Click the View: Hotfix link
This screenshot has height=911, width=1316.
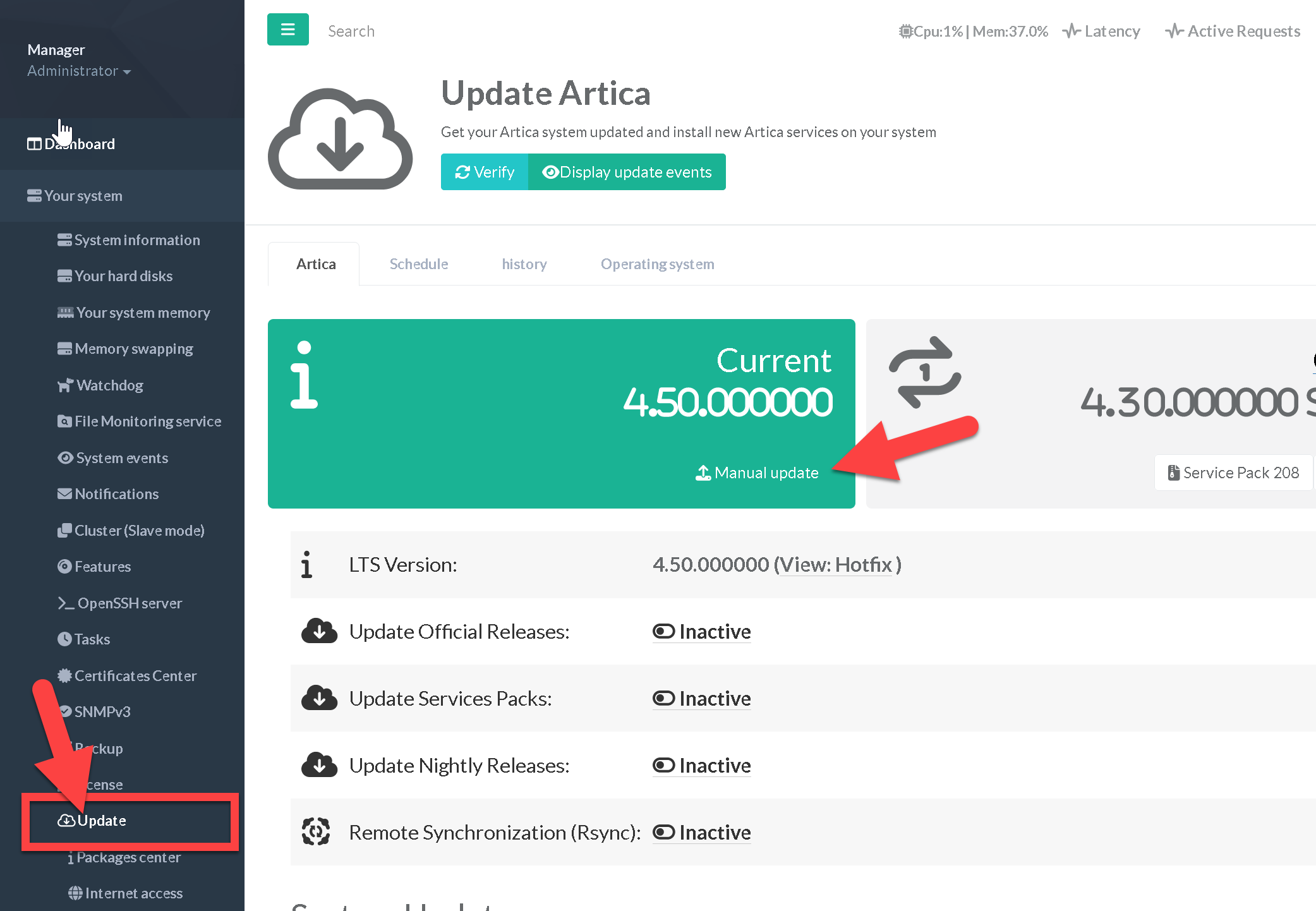click(836, 565)
